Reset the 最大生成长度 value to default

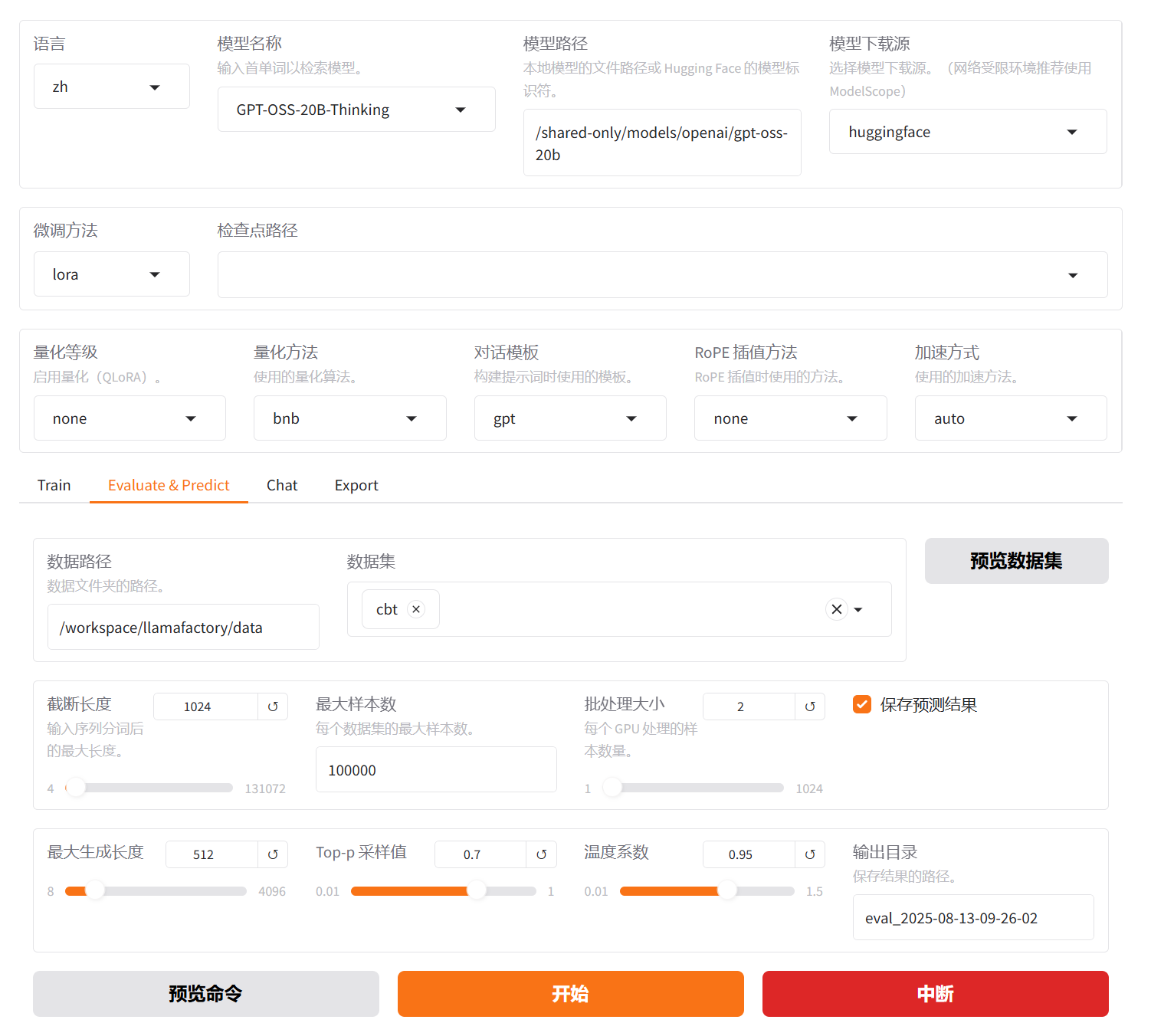(x=273, y=854)
